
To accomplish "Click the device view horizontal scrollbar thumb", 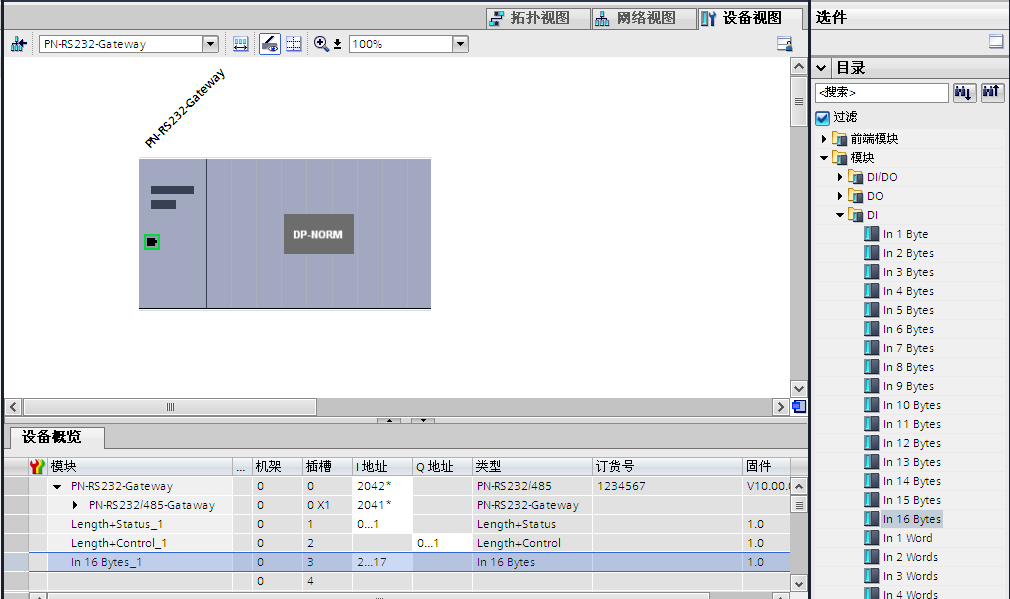I will (170, 407).
